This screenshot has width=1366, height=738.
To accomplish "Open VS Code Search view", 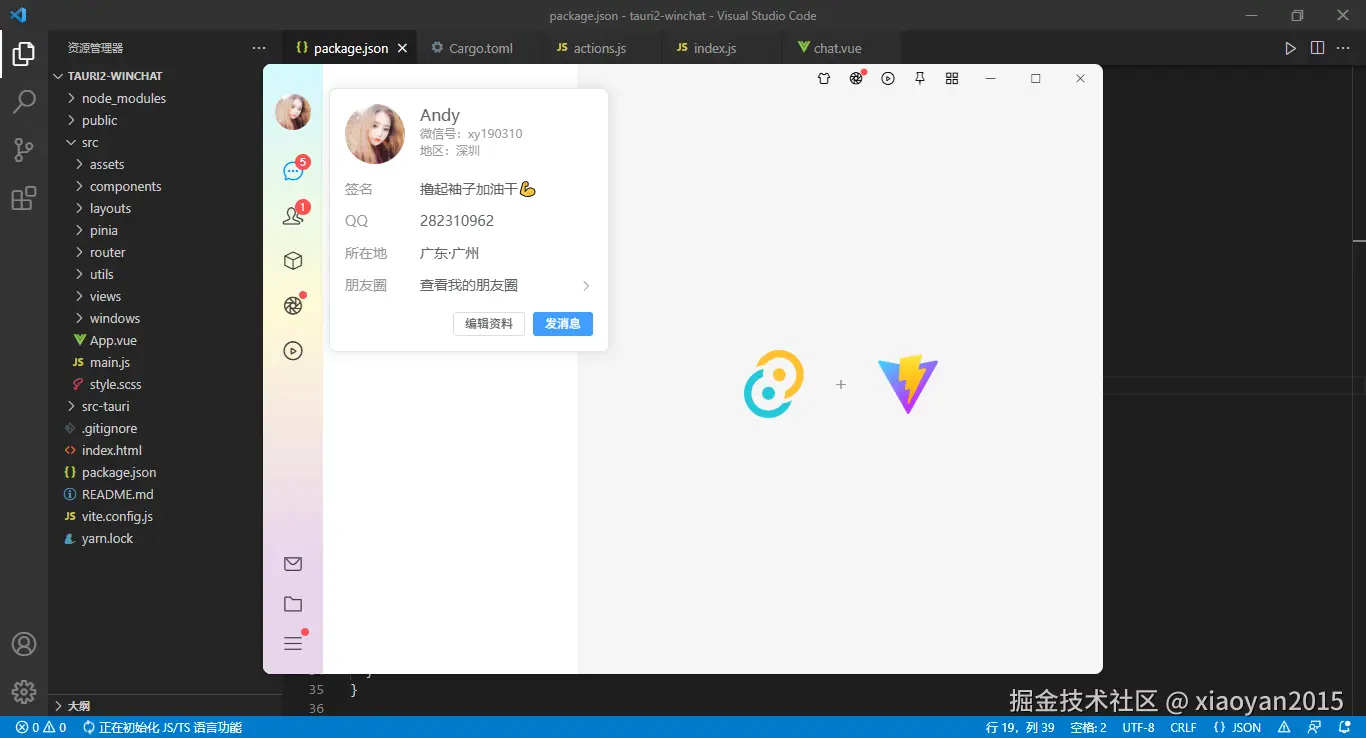I will pos(24,101).
